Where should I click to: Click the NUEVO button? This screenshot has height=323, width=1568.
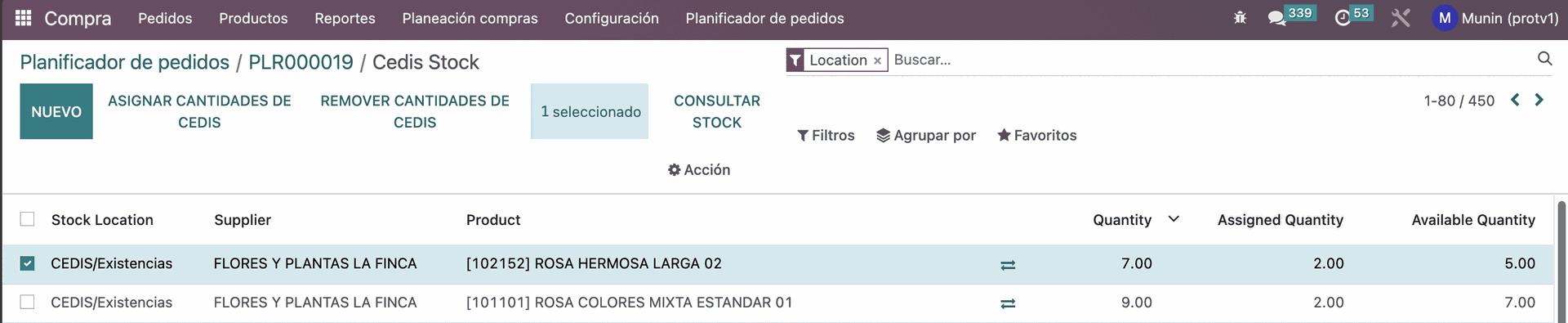56,111
